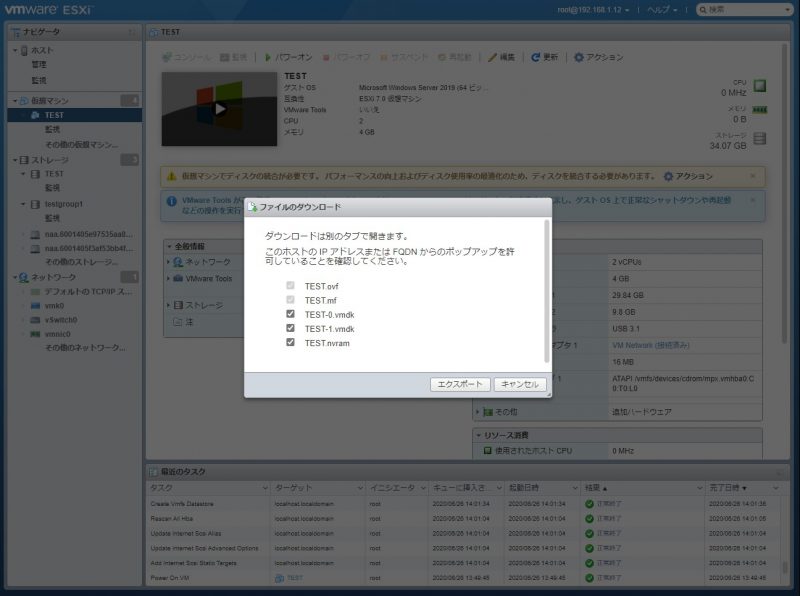Collapse the 全般情報 section

pos(169,246)
